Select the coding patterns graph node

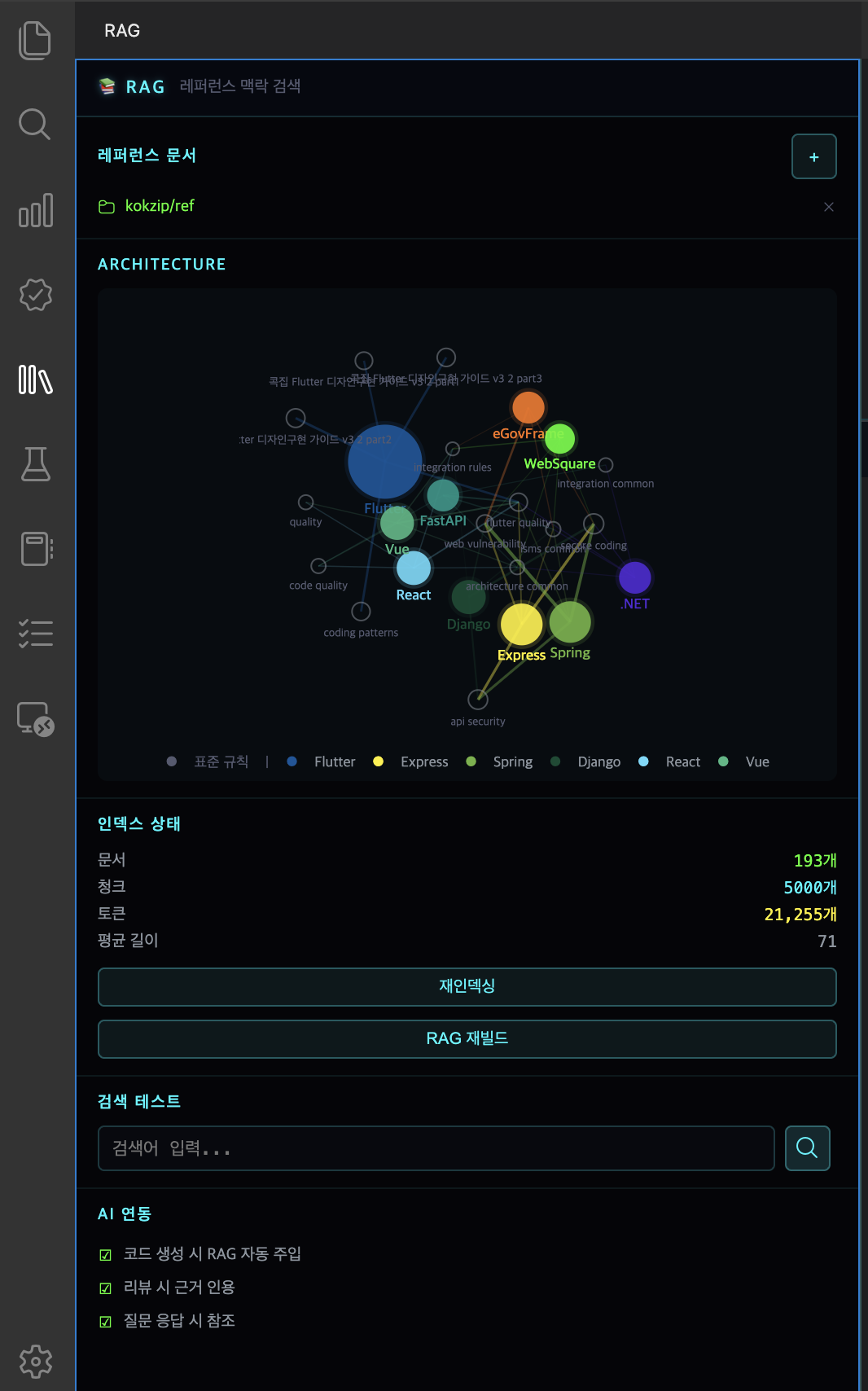coord(361,611)
